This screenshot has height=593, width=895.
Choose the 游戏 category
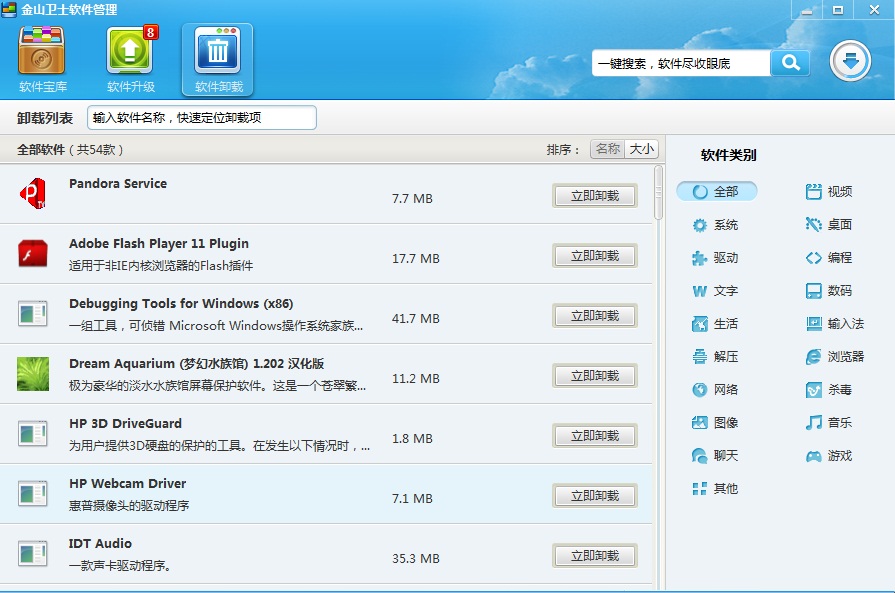pos(829,456)
